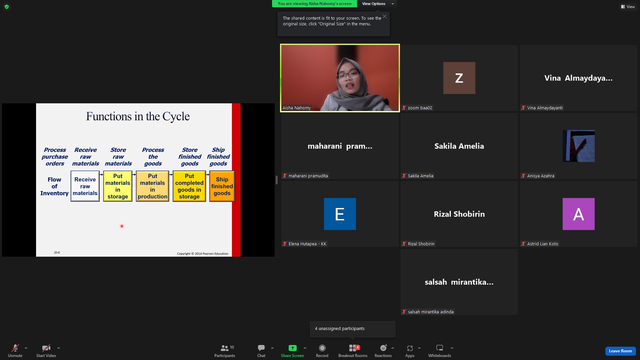Open the Participants panel
Image resolution: width=640 pixels, height=360 pixels.
click(225, 350)
